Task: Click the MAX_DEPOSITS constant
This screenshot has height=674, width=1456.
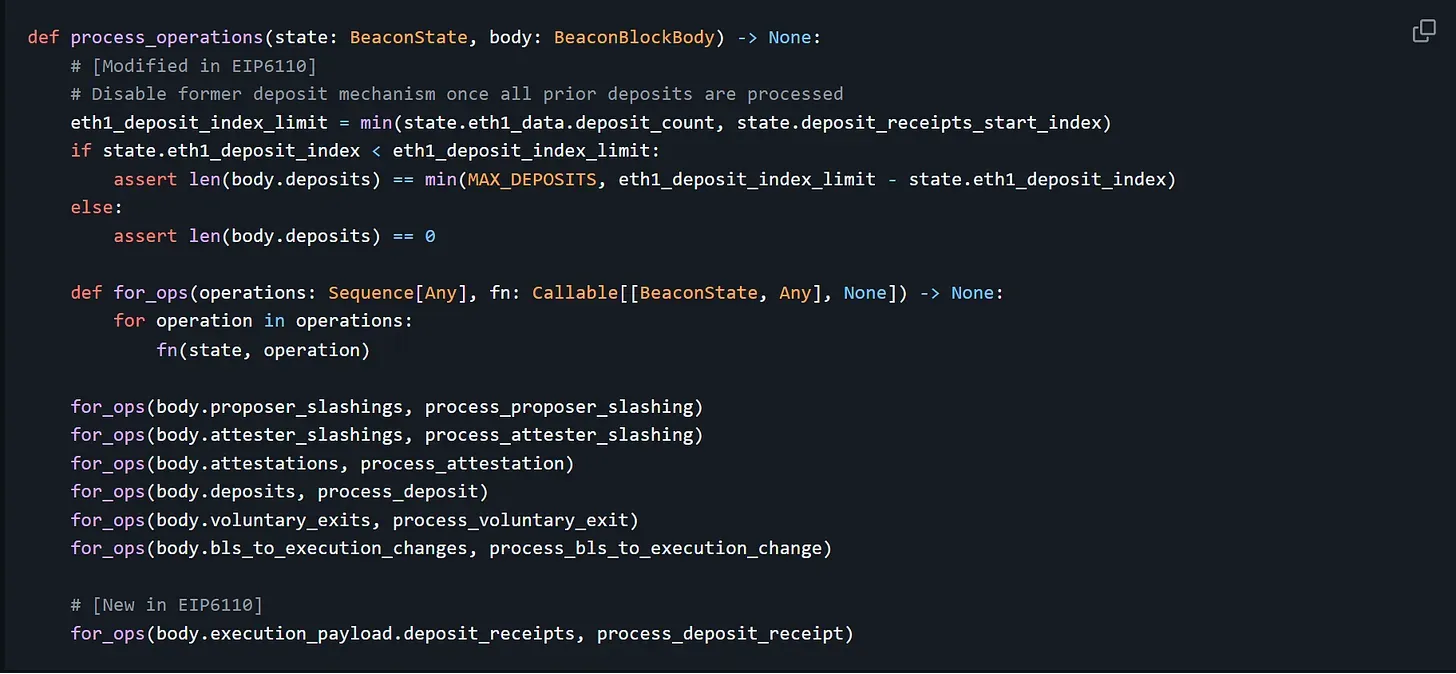Action: 538,180
